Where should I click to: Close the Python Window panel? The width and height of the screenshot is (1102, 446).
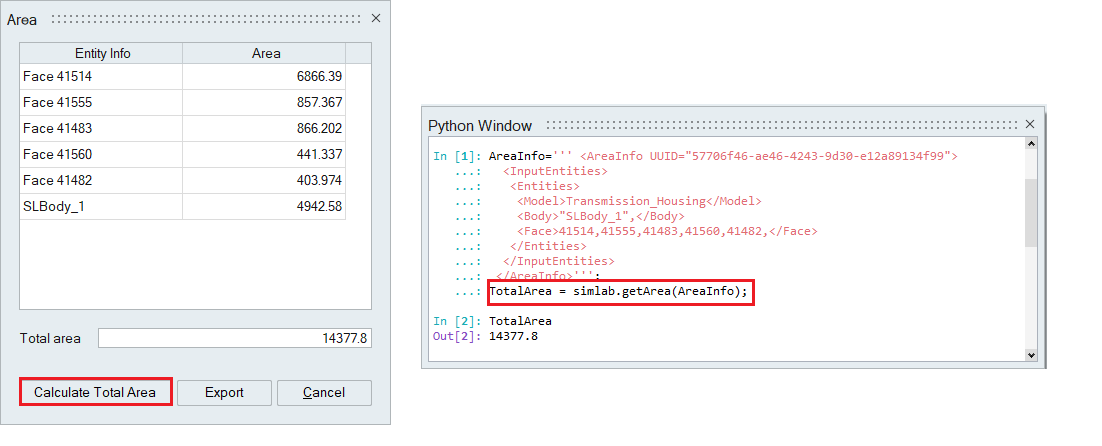click(1030, 125)
